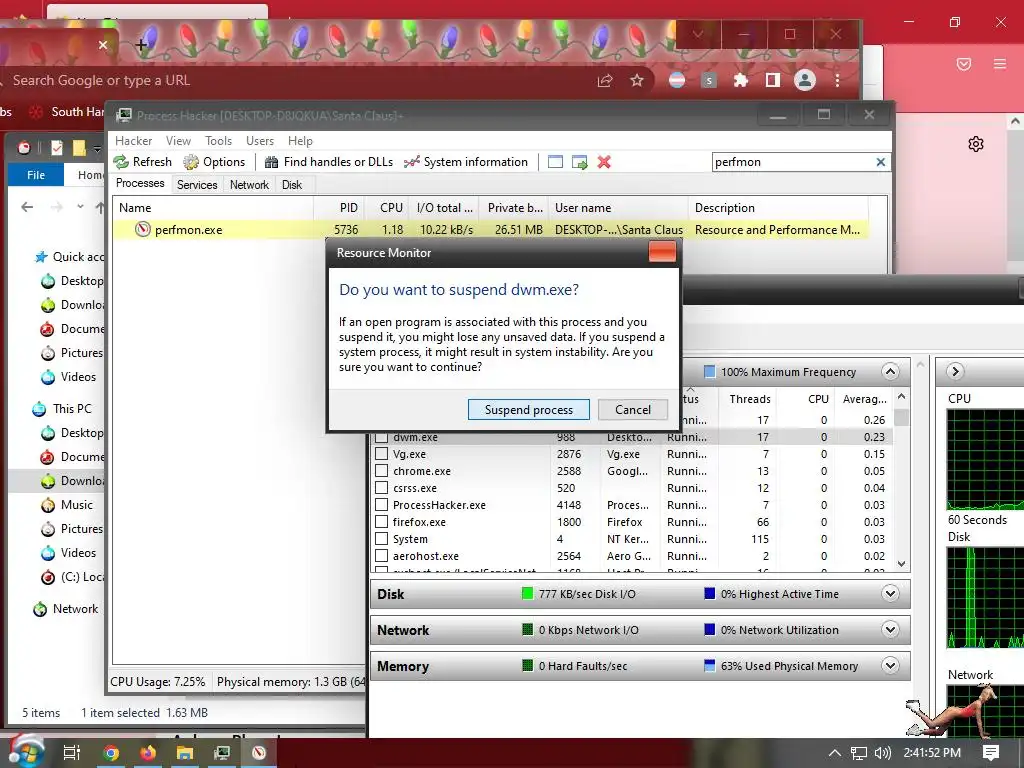Screen dimensions: 1024x768
Task: Open Task View on the taskbar
Action: click(x=71, y=753)
